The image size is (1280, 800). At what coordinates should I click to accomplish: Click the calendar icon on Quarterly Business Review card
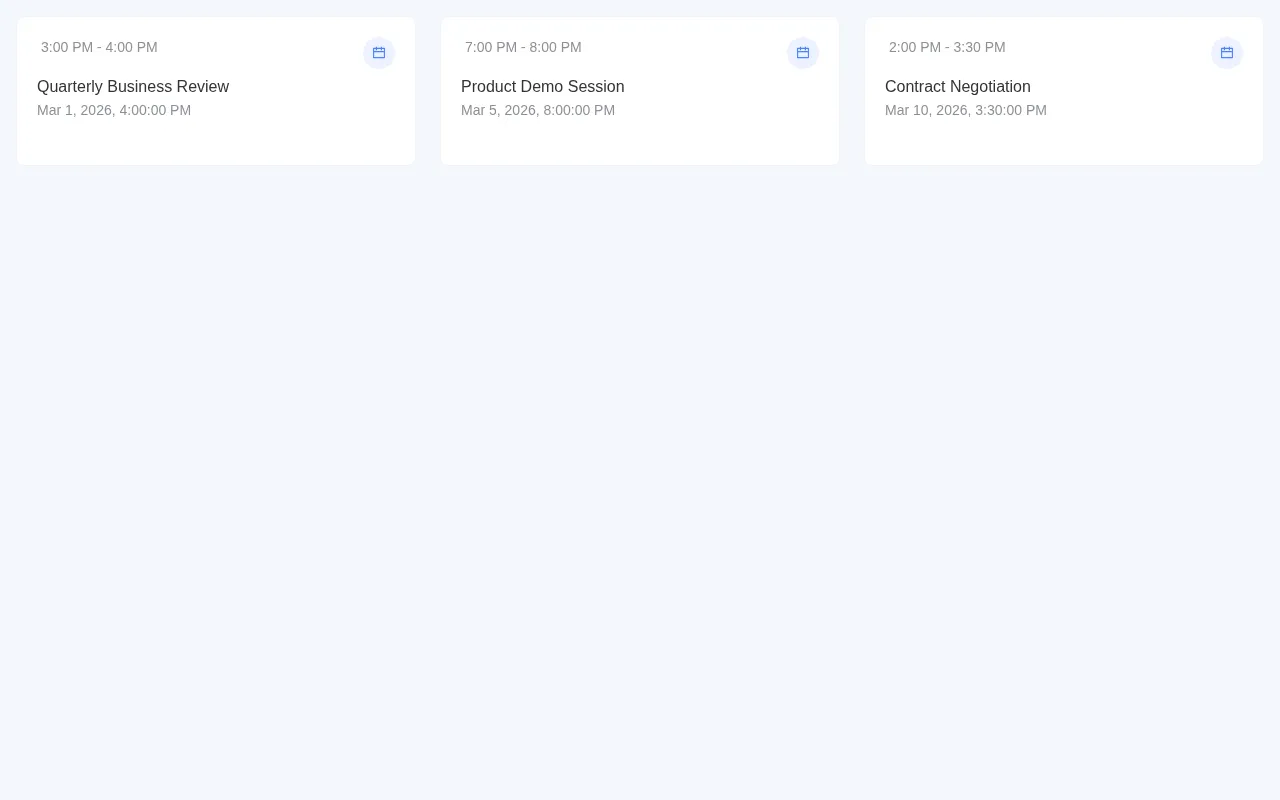click(x=379, y=52)
